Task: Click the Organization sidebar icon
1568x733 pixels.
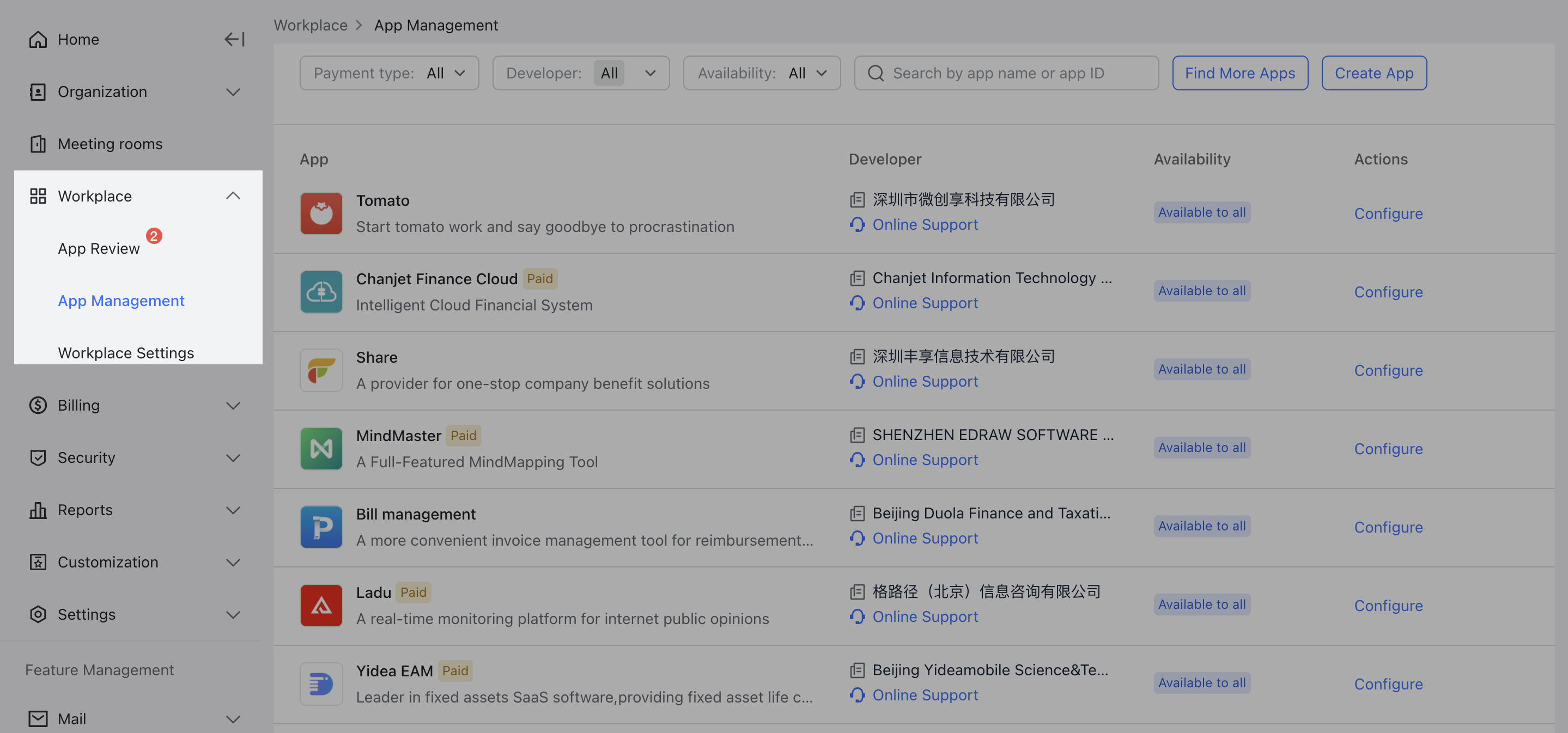Action: pos(38,92)
